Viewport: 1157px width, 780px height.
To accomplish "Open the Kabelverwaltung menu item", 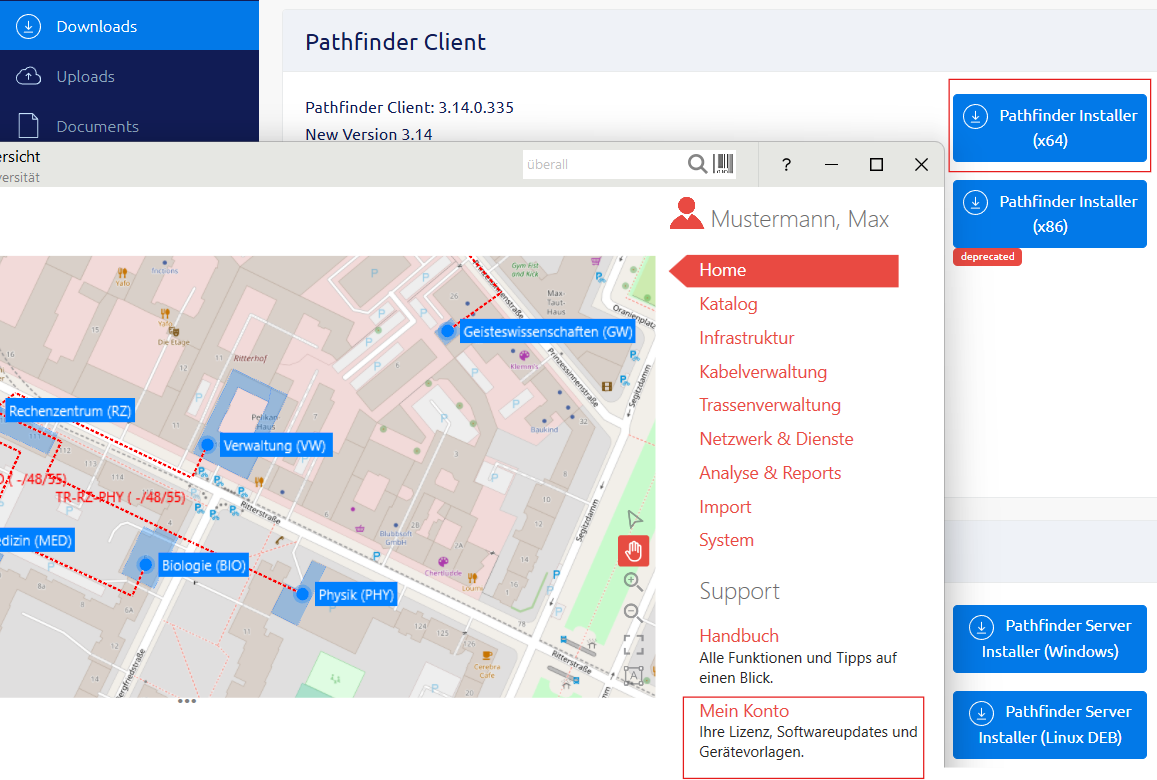I will [763, 372].
